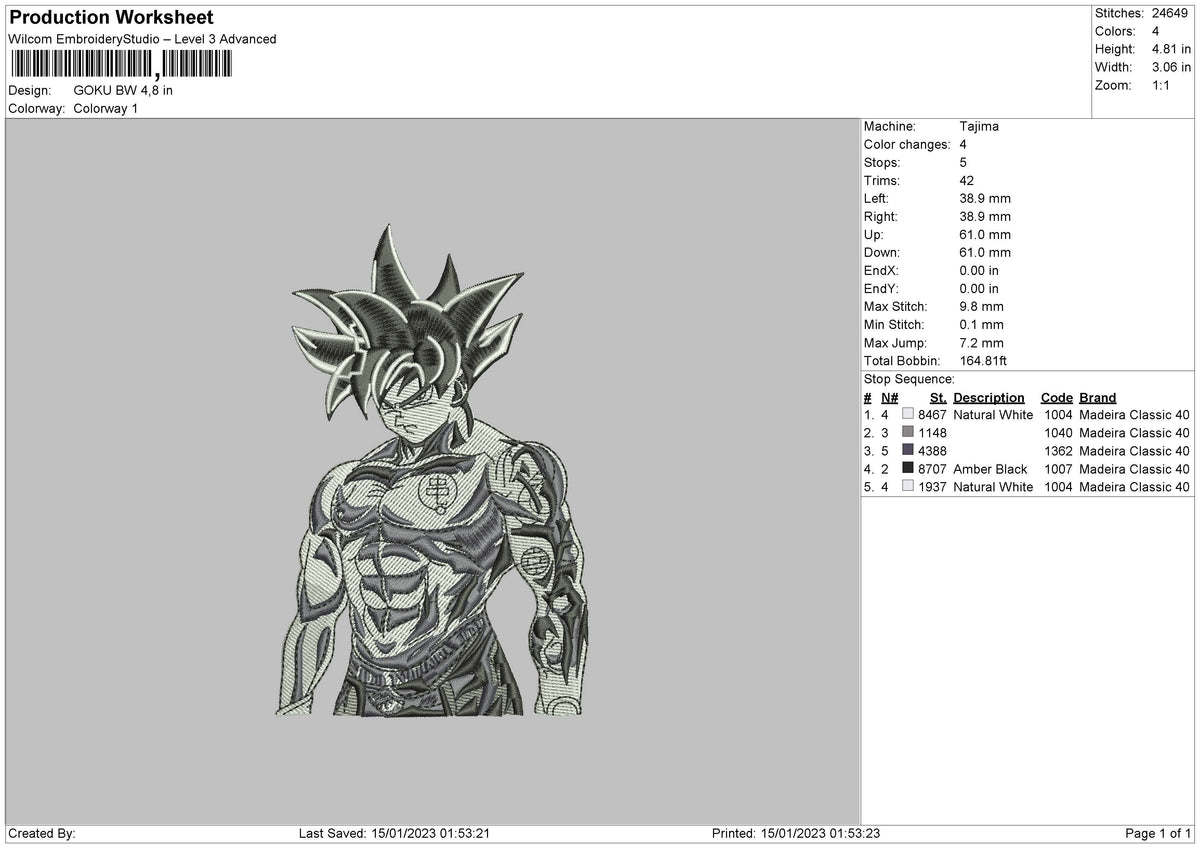Click the N# column header
1200x848 pixels.
889,397
